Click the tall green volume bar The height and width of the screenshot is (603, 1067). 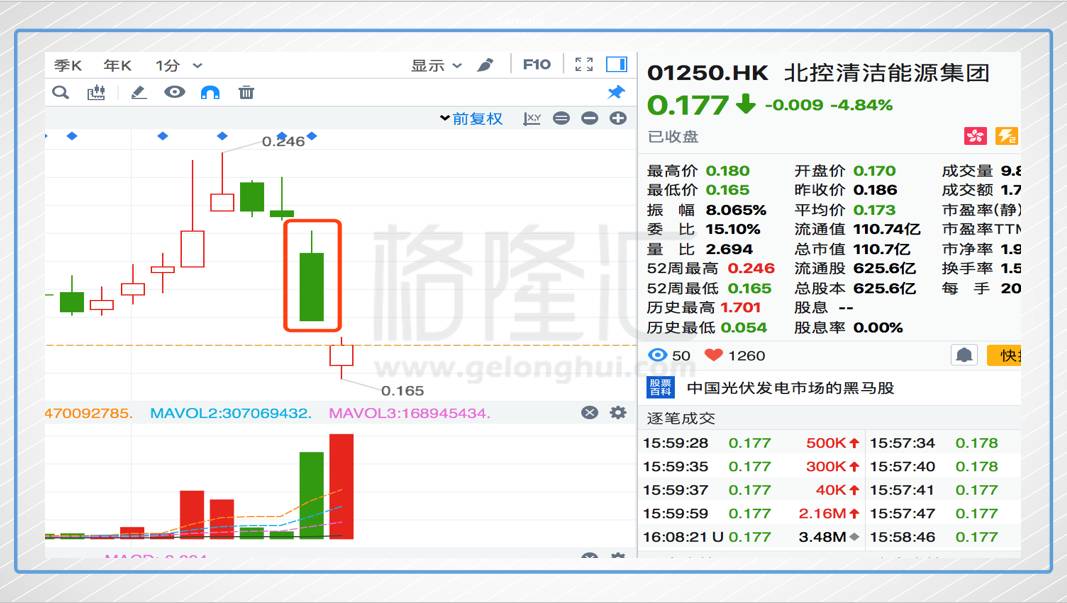pyautogui.click(x=312, y=495)
